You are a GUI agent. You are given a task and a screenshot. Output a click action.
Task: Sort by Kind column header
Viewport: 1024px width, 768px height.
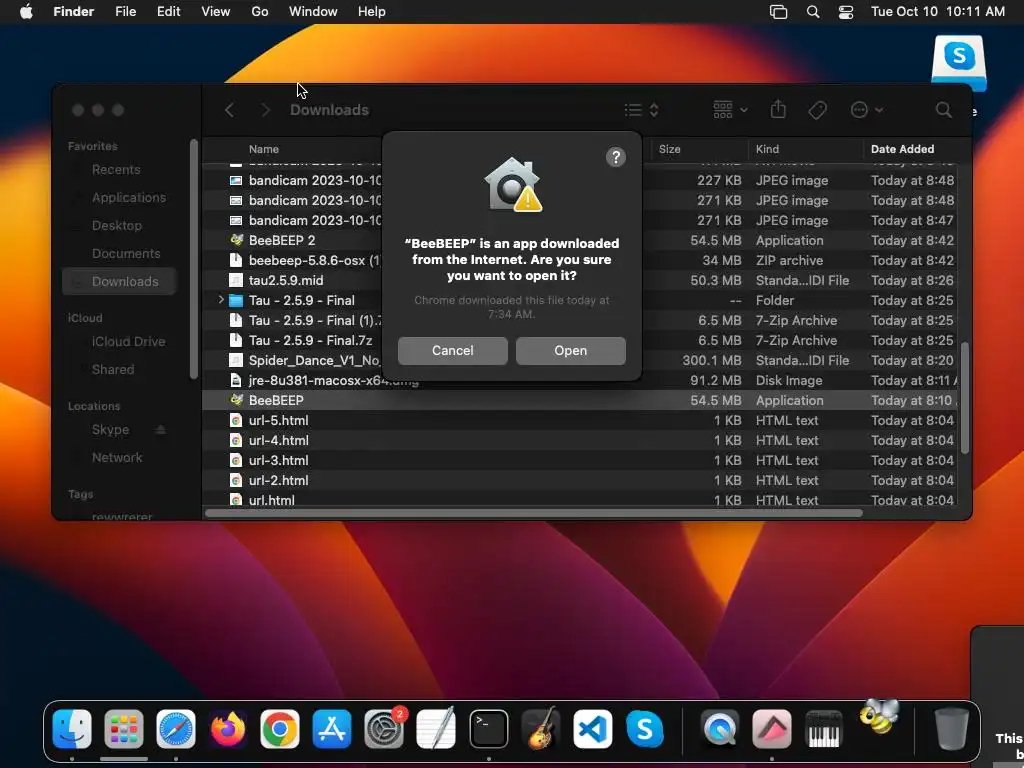click(x=767, y=149)
